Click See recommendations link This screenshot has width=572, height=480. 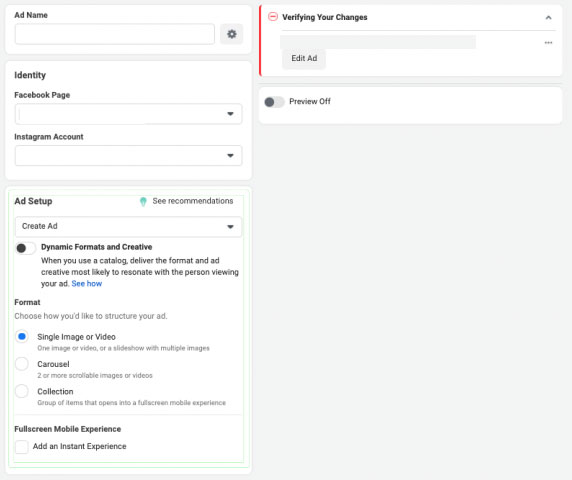(x=193, y=201)
